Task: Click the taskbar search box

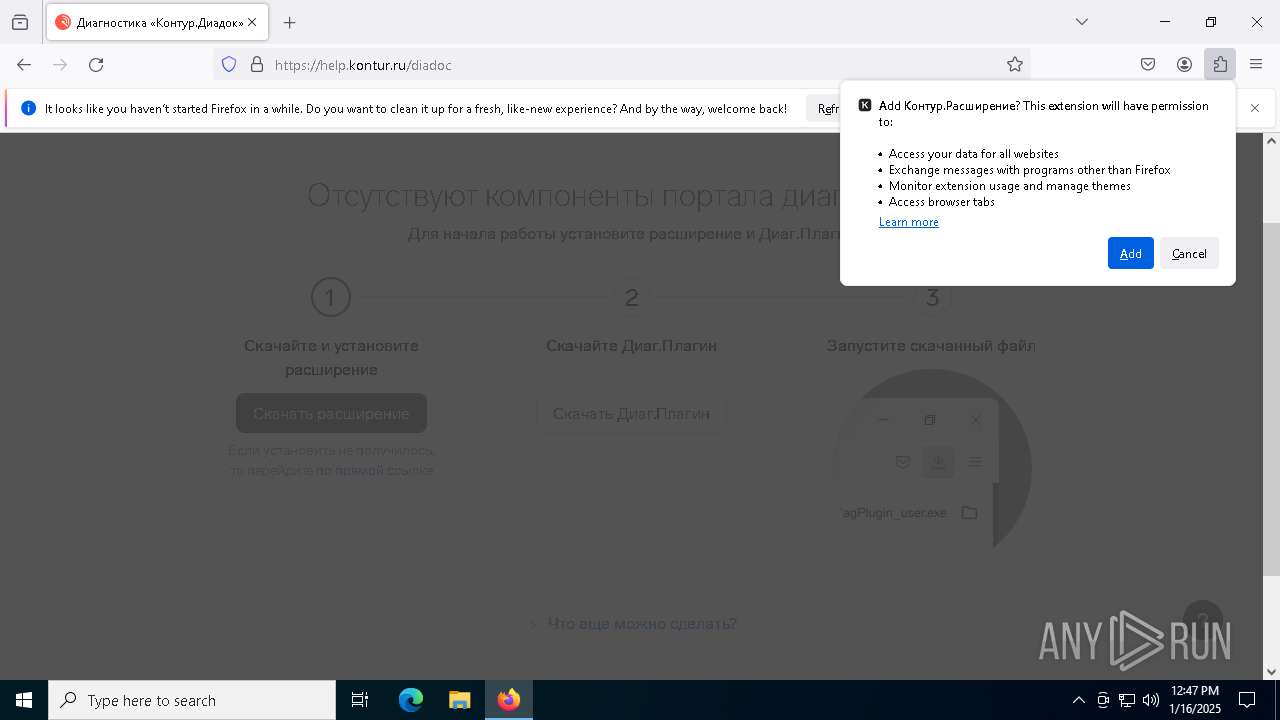Action: pyautogui.click(x=192, y=700)
